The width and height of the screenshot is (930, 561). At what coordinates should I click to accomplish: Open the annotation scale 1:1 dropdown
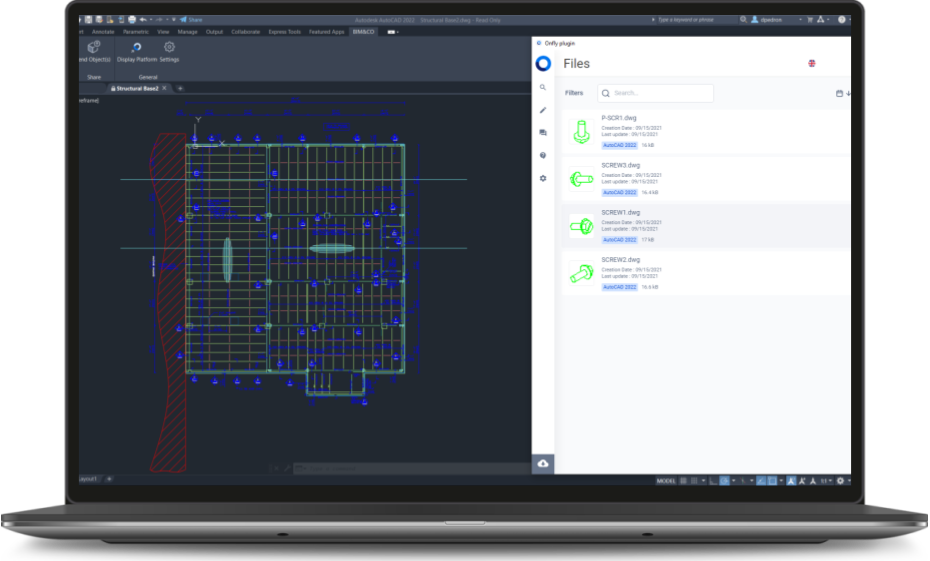pos(826,481)
